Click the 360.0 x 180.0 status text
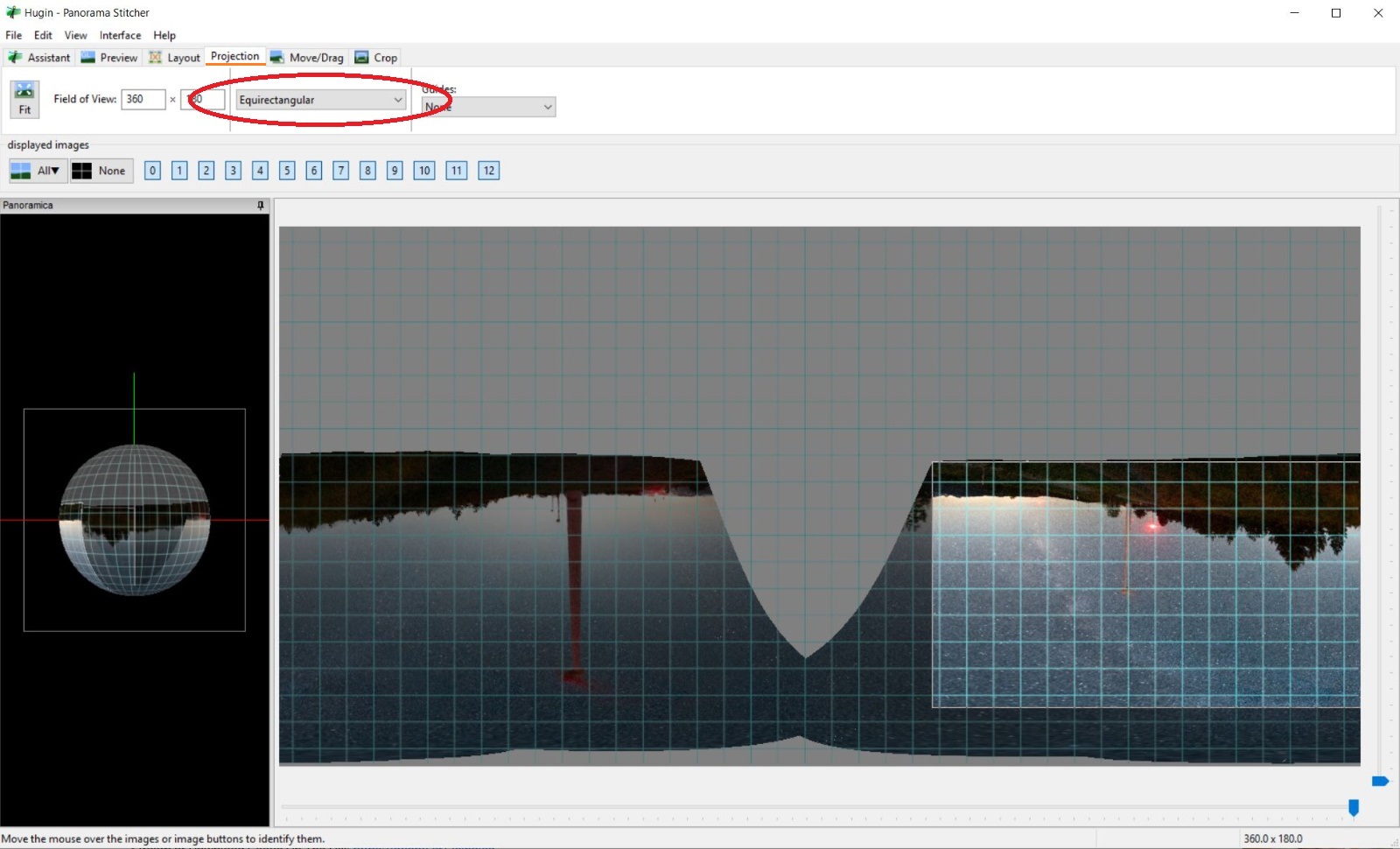 1273,838
